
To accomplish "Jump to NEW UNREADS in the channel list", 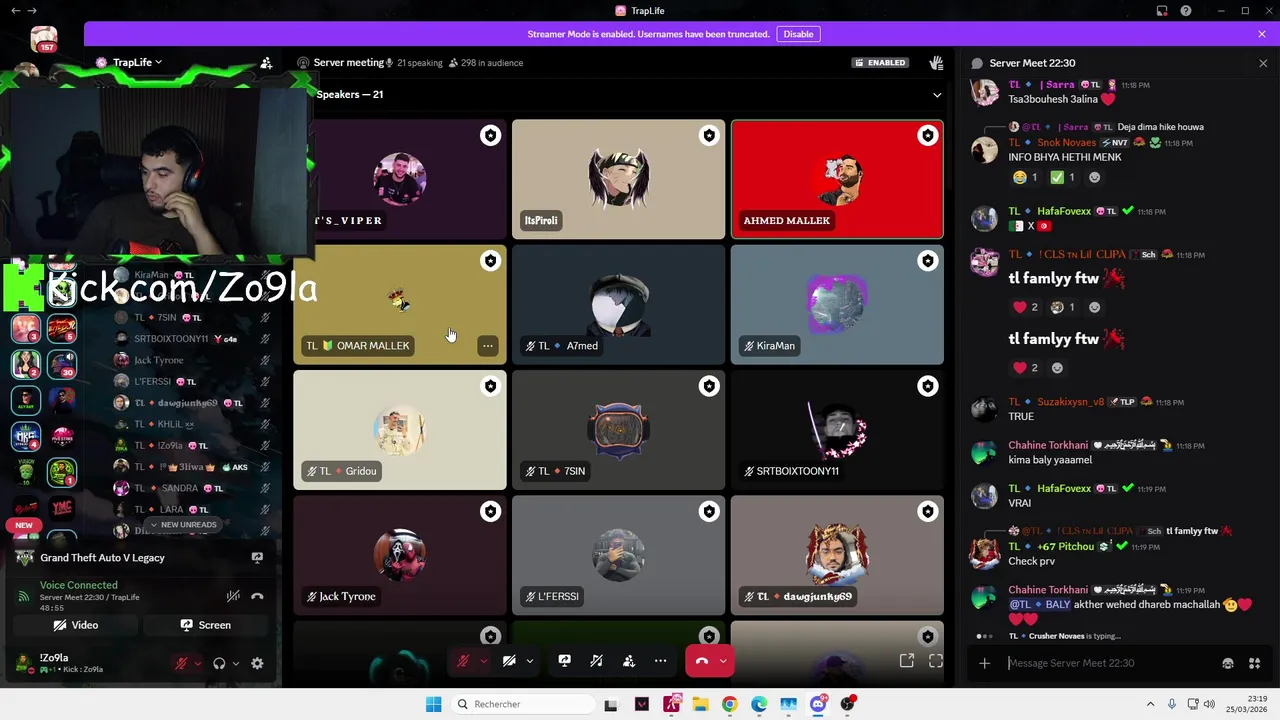I will tap(182, 525).
